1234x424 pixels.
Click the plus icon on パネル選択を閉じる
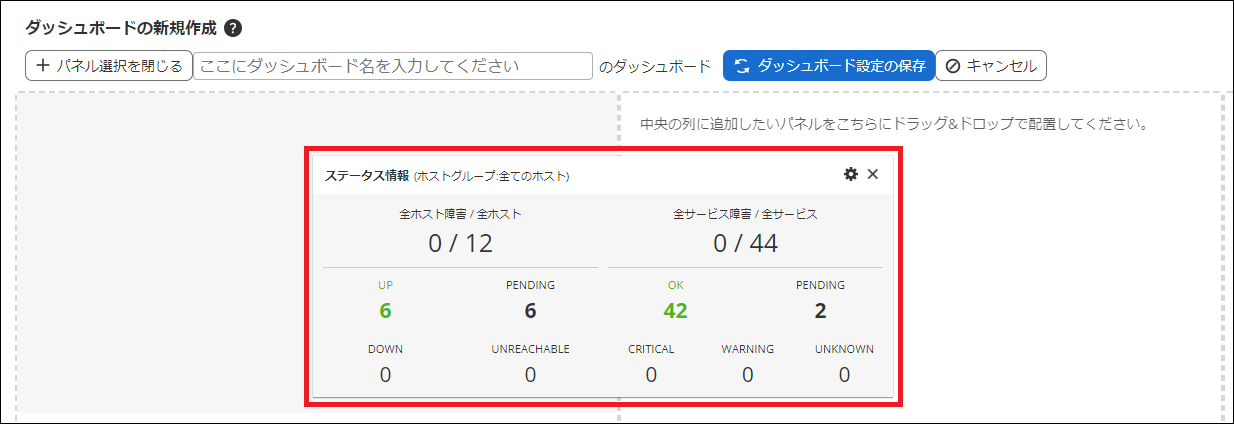point(43,66)
